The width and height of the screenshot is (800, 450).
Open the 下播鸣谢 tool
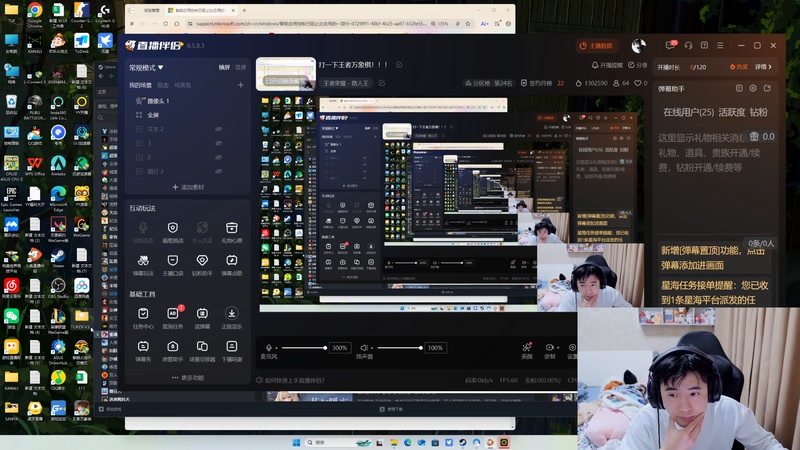(x=232, y=352)
